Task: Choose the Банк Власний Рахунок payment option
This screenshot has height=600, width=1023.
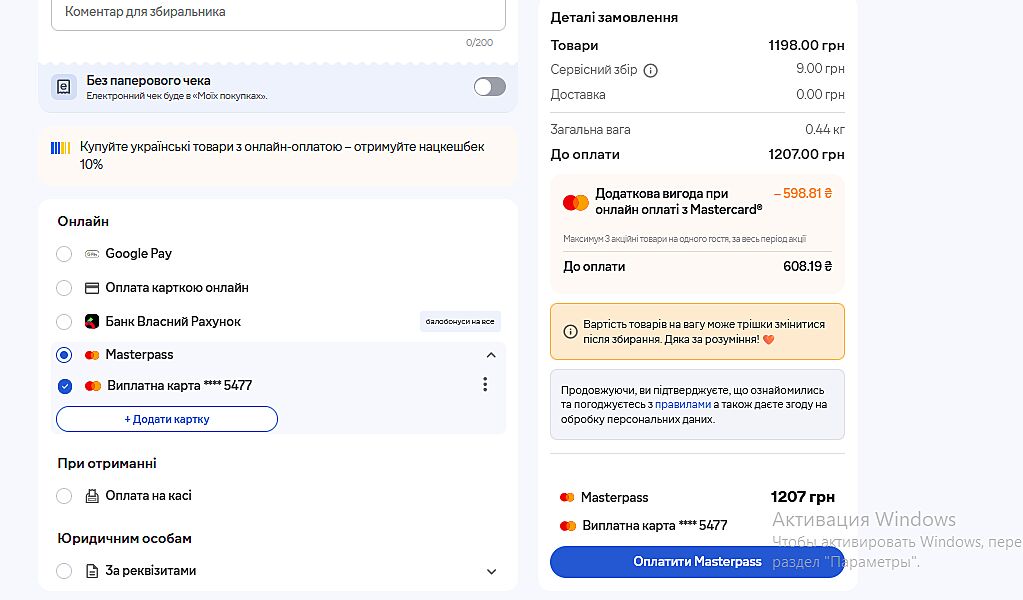Action: (64, 322)
